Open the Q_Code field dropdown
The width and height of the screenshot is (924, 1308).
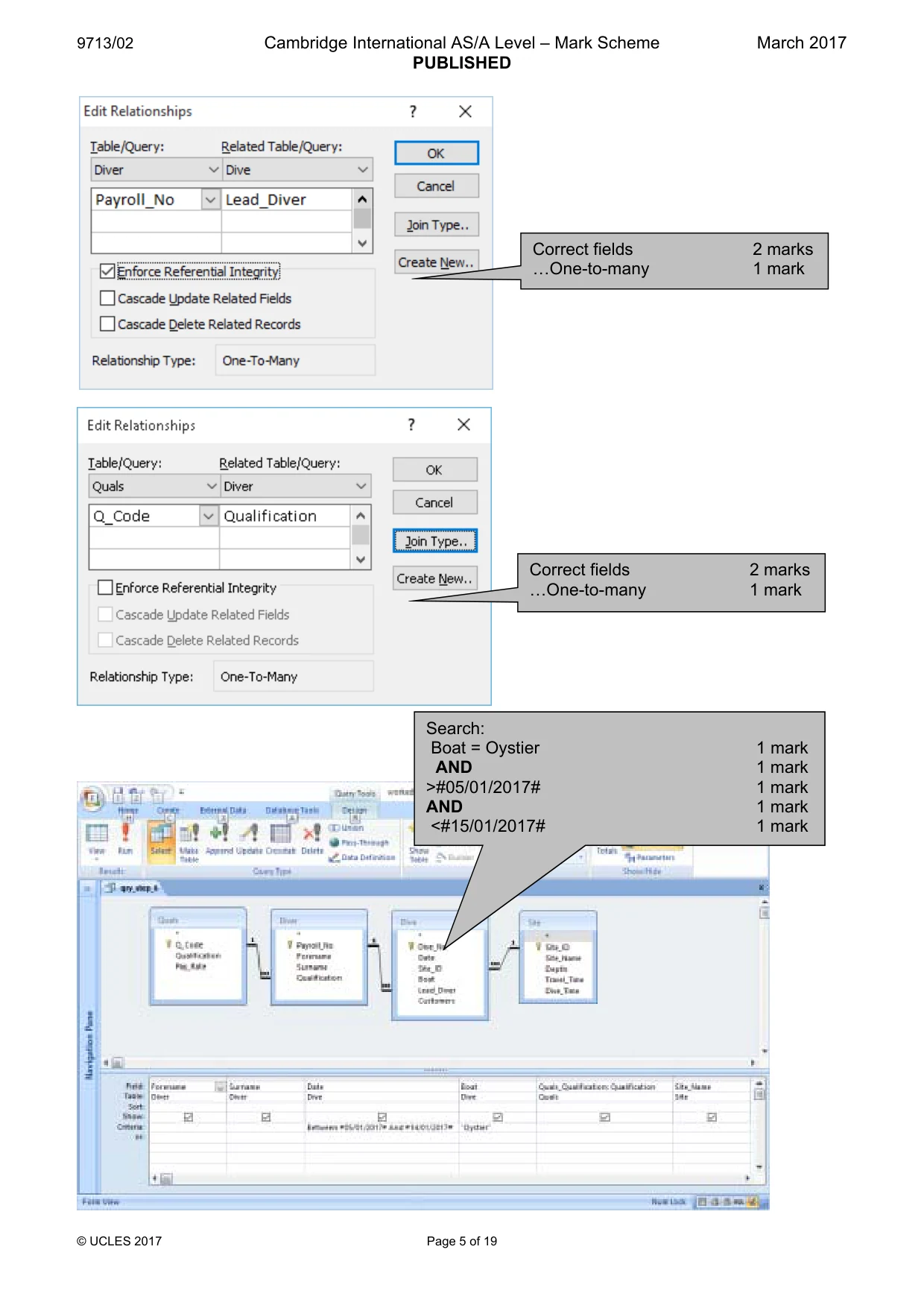coord(209,516)
